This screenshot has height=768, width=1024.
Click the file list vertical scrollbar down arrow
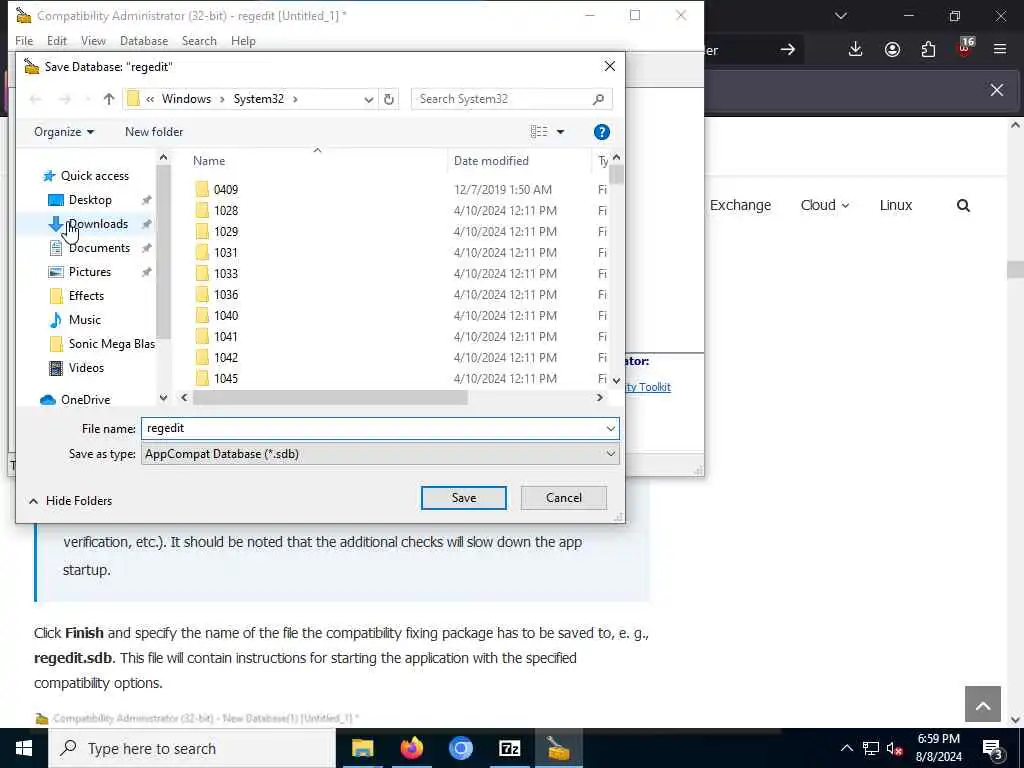[616, 379]
